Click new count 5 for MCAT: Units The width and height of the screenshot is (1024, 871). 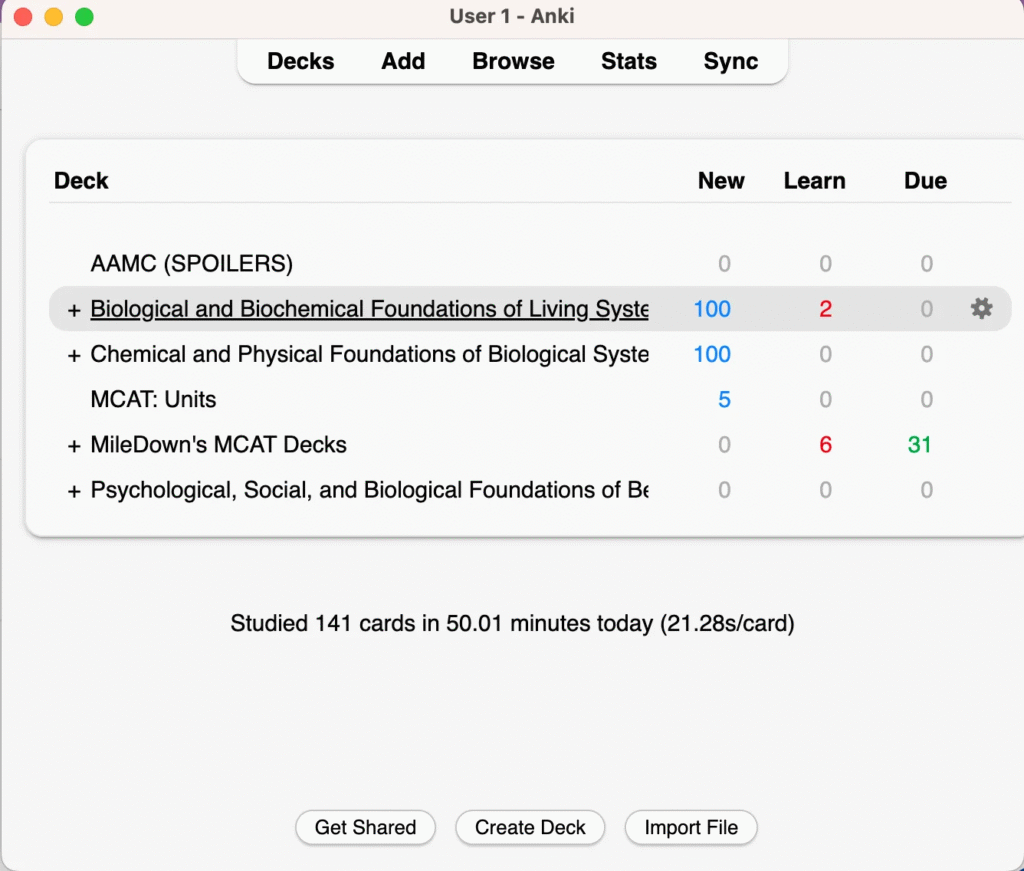(x=724, y=399)
